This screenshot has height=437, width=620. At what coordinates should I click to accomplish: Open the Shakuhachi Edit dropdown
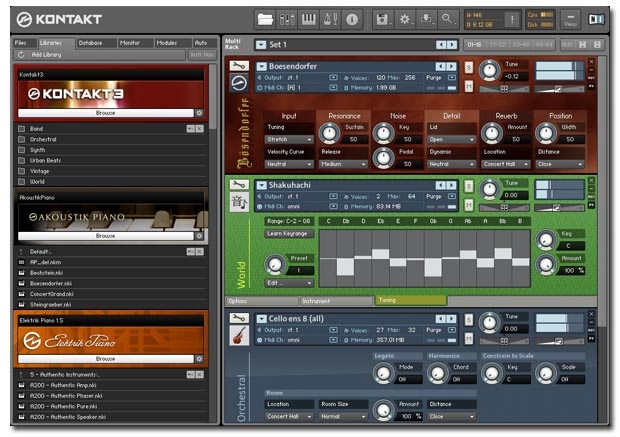click(x=289, y=283)
